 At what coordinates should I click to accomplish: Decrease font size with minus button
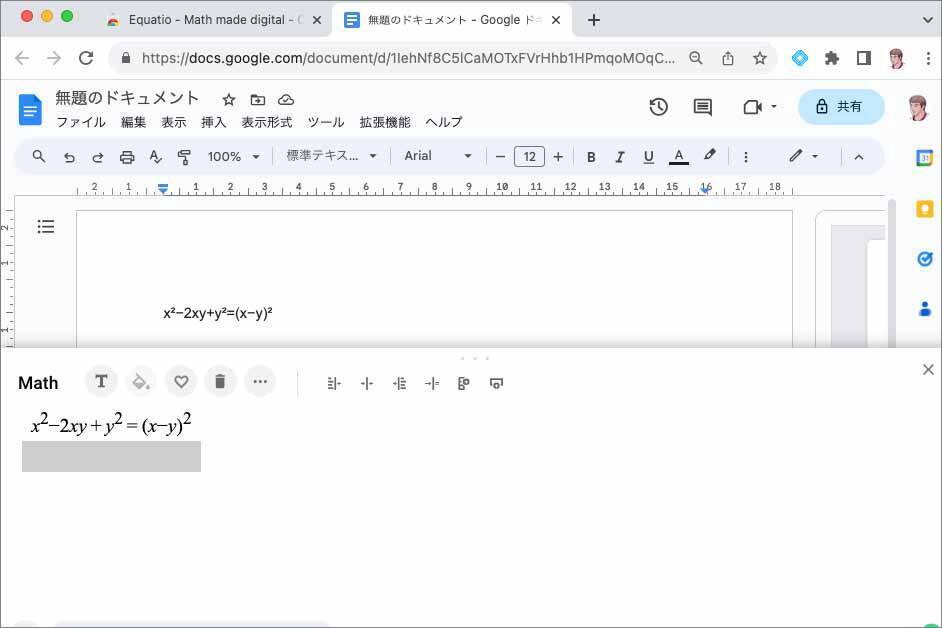point(500,156)
